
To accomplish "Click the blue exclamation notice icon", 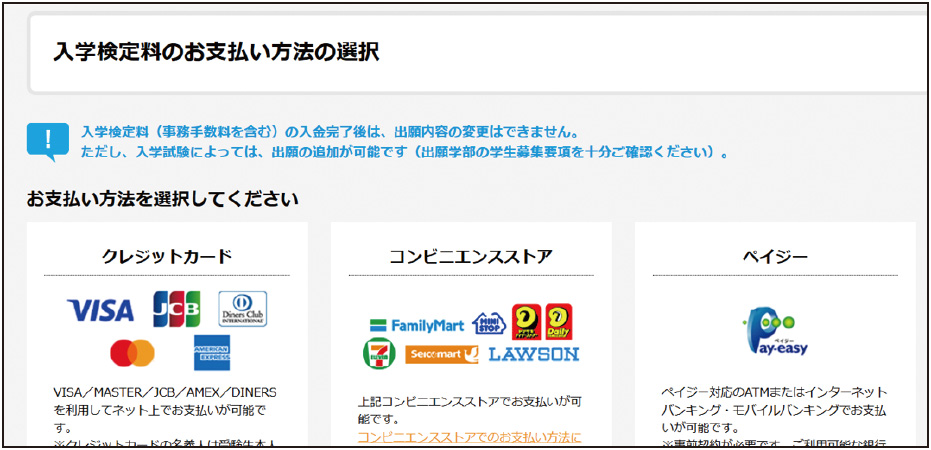I will [x=48, y=142].
